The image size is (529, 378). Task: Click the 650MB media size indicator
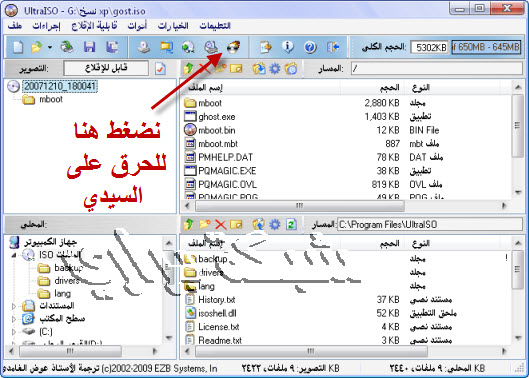[x=486, y=47]
